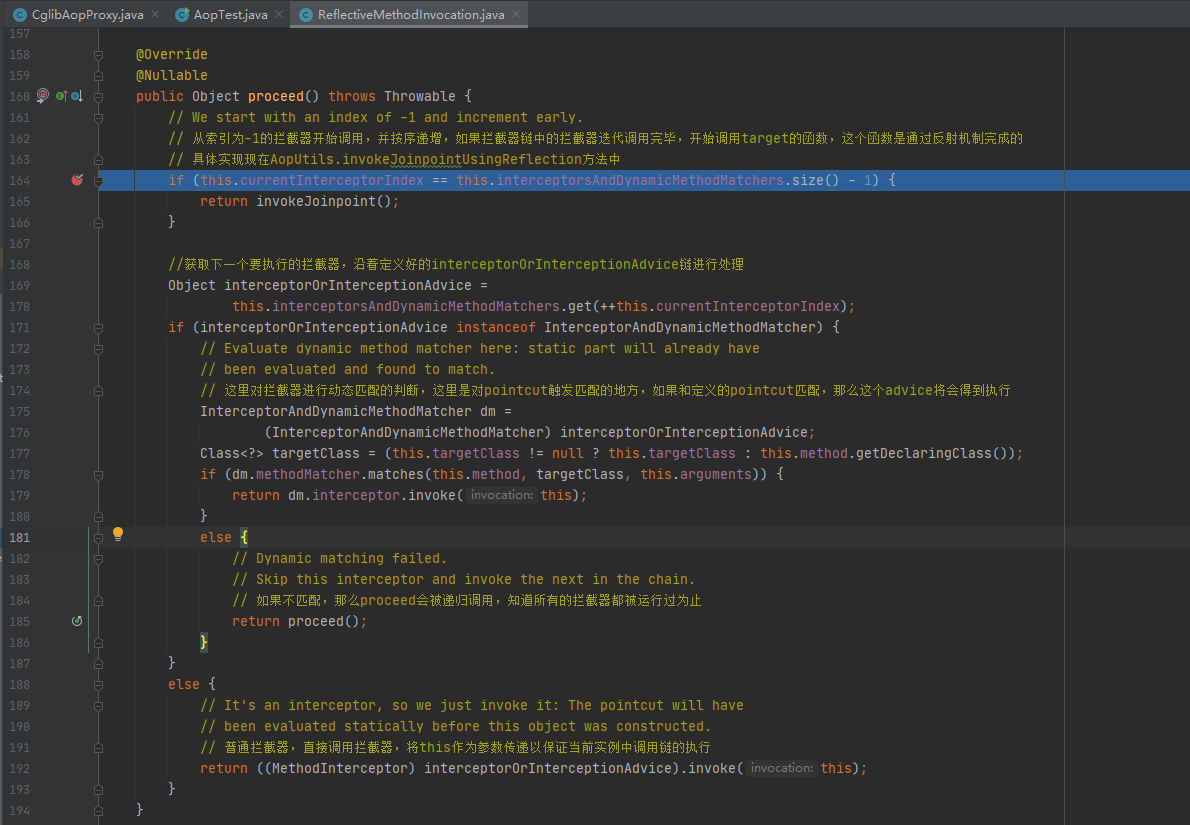Collapse the proceed() method fold at line 160
Image resolution: width=1190 pixels, height=825 pixels.
click(98, 96)
